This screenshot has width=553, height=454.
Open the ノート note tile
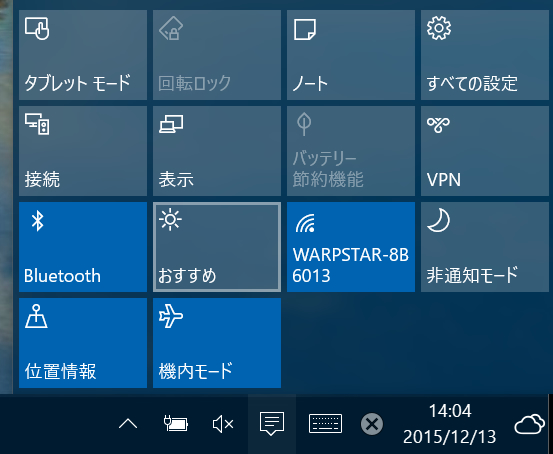click(x=351, y=55)
